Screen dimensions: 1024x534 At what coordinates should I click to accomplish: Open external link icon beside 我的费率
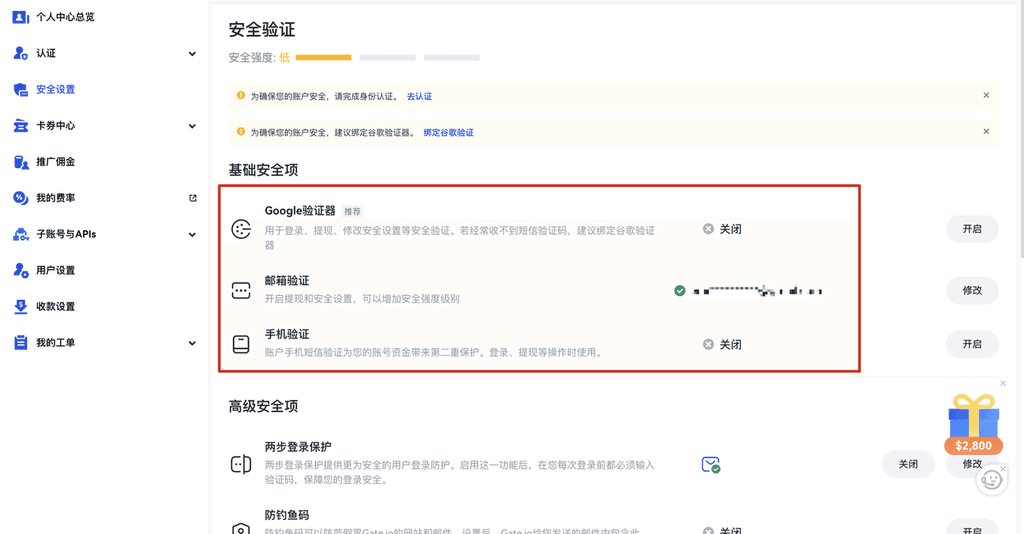(x=193, y=198)
